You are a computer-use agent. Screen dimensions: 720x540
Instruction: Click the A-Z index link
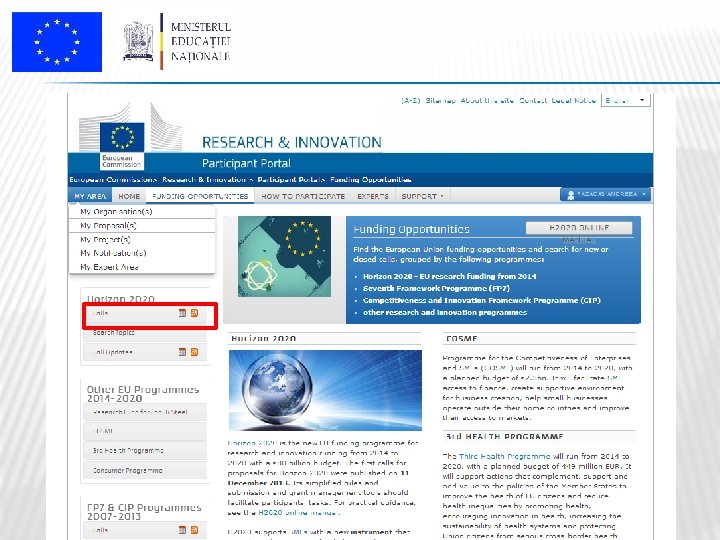[x=411, y=101]
